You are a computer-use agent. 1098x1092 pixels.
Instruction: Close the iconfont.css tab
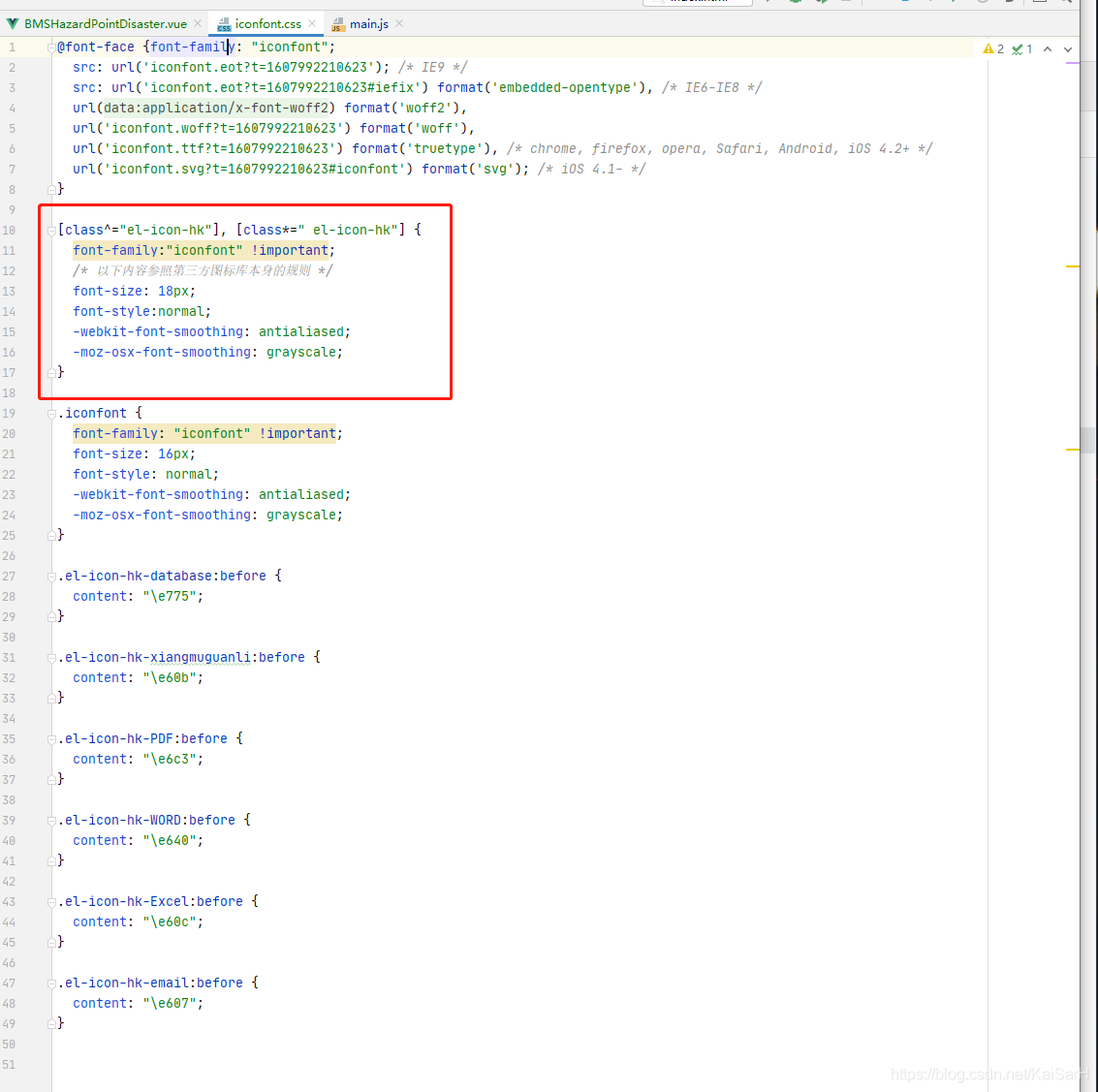pos(312,24)
